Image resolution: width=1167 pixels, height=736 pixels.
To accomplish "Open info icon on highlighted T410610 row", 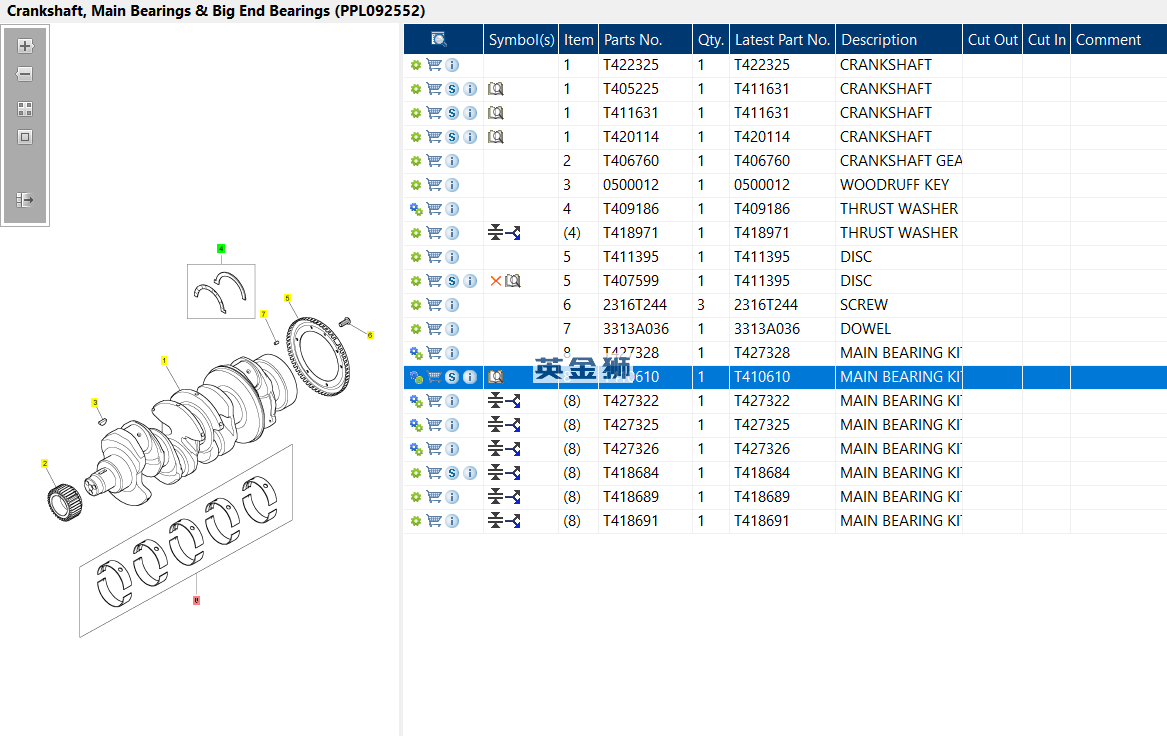I will point(470,377).
